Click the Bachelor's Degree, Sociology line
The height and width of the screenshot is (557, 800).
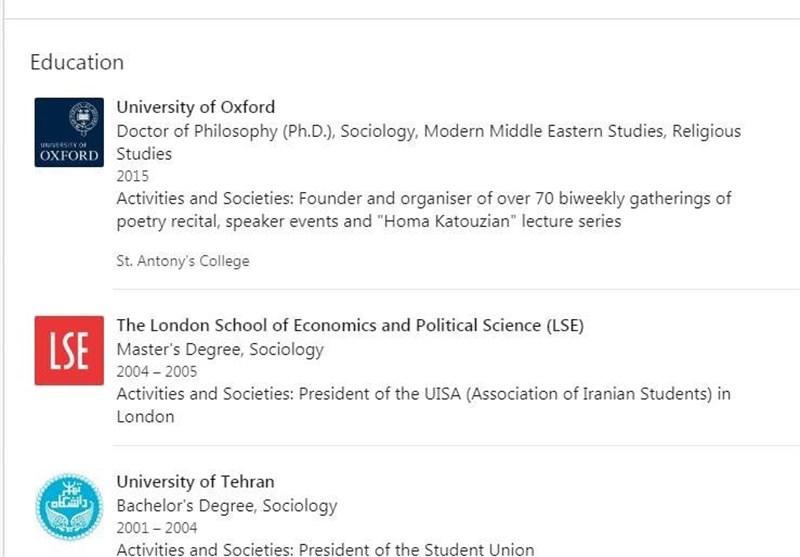pyautogui.click(x=227, y=506)
